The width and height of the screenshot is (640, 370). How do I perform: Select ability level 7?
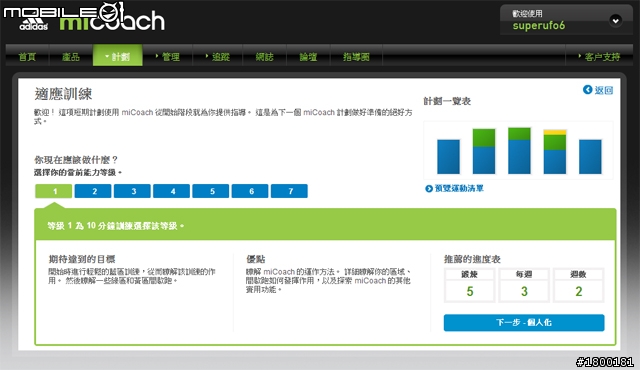pos(289,191)
